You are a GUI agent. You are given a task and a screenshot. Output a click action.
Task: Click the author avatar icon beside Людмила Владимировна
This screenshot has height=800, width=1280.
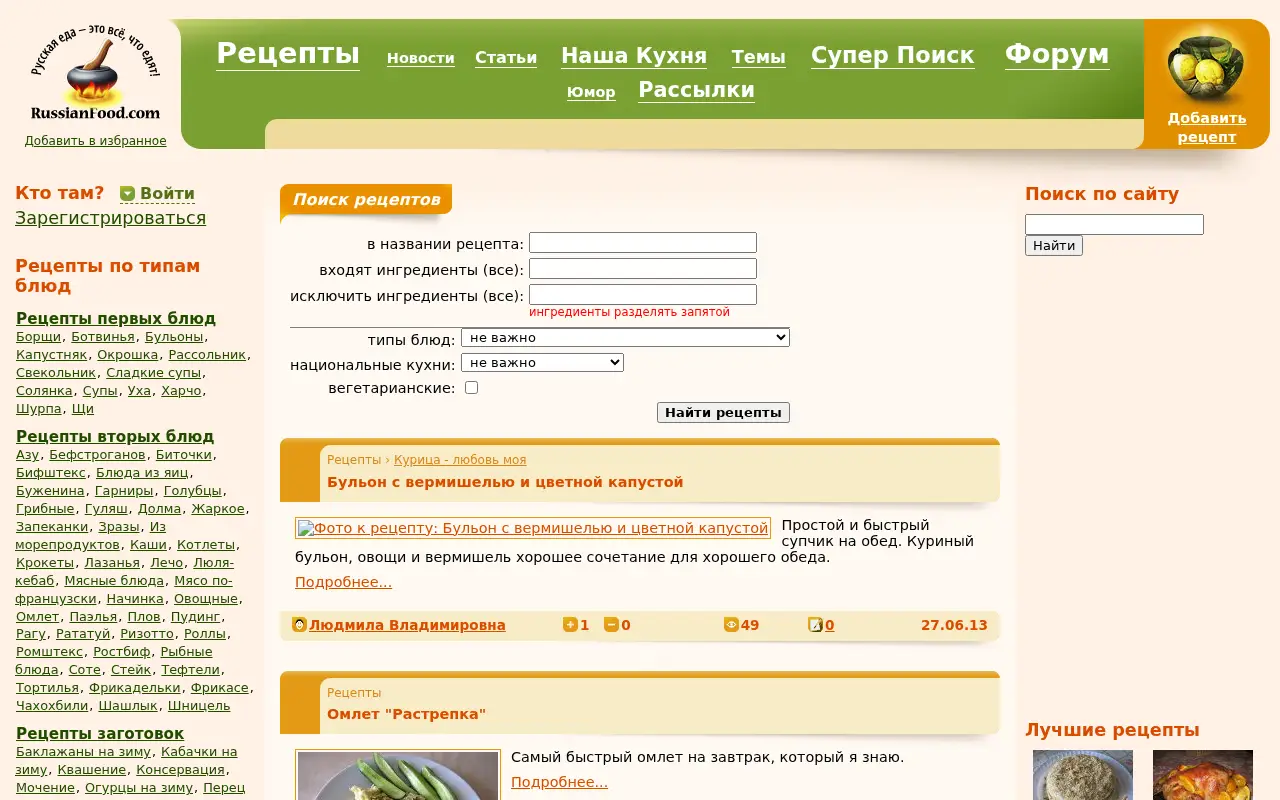(x=299, y=624)
